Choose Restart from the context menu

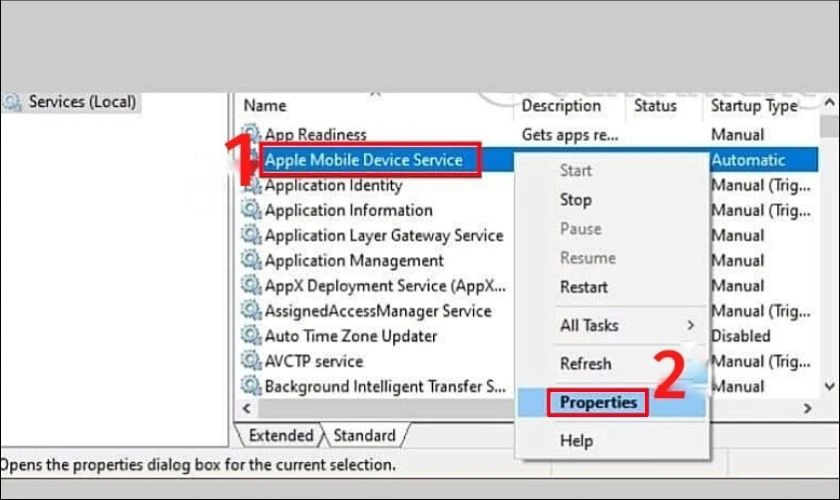click(583, 287)
